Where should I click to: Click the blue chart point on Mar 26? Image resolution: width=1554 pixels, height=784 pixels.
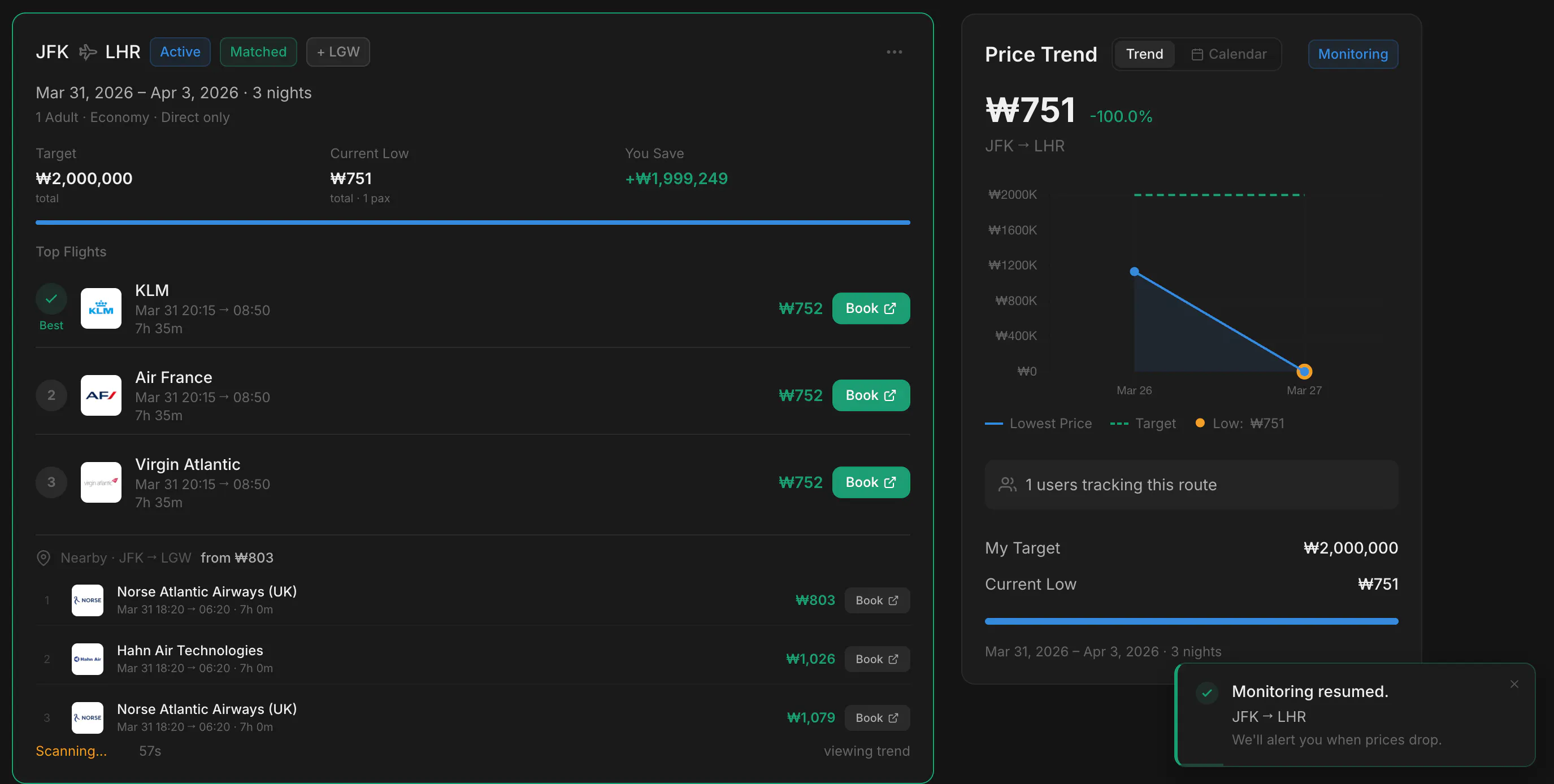click(x=1134, y=271)
